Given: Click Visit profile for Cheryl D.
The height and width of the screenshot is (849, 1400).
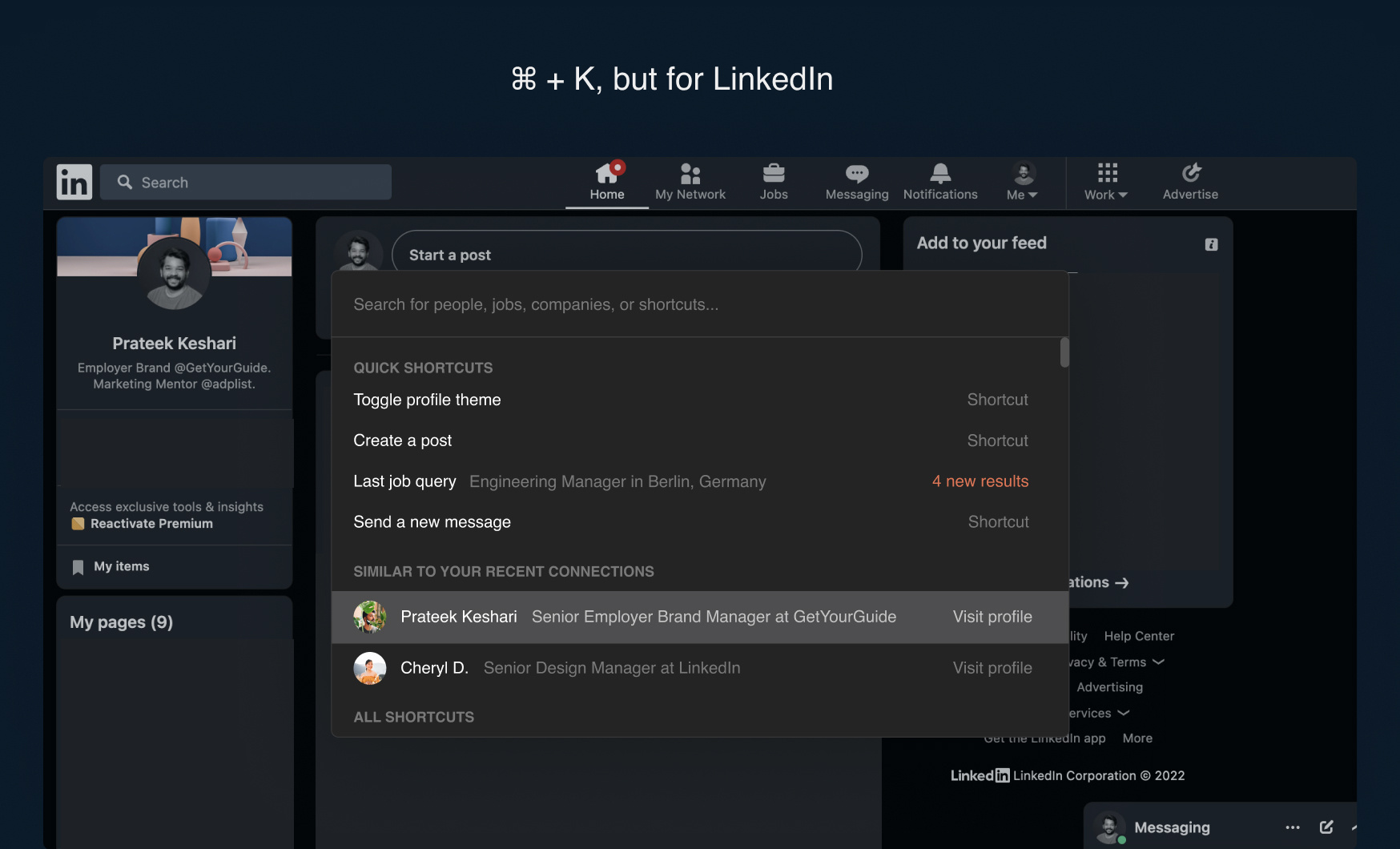Looking at the screenshot, I should (992, 668).
